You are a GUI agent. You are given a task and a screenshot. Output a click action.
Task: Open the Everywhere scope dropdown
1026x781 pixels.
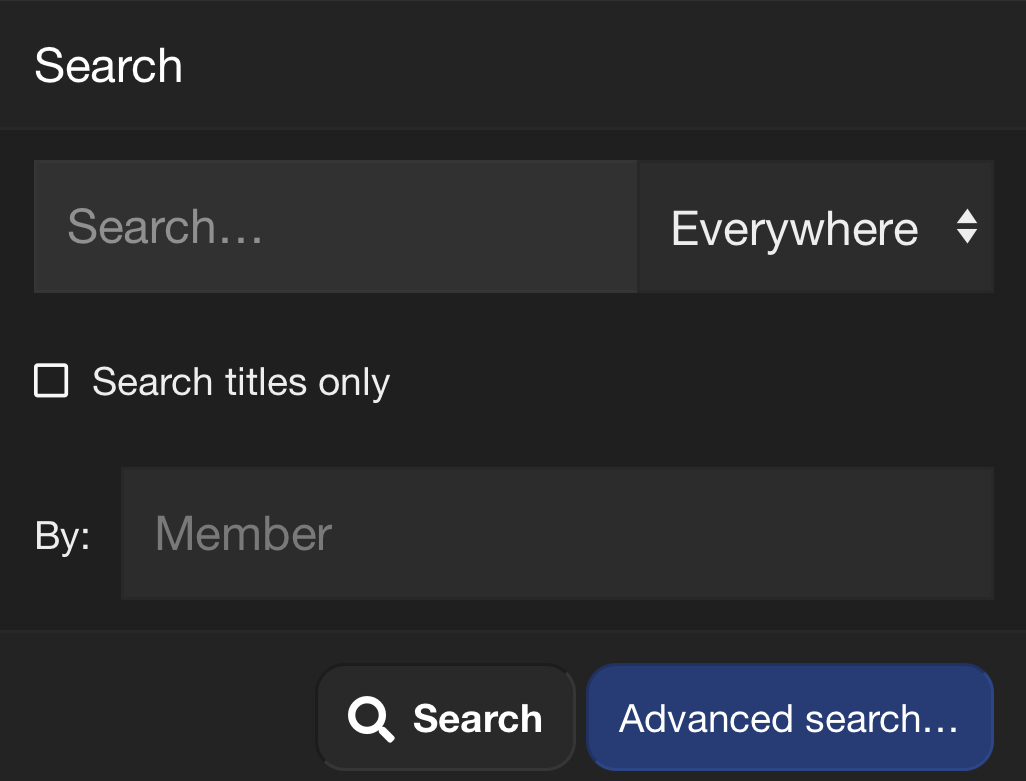[x=815, y=227]
